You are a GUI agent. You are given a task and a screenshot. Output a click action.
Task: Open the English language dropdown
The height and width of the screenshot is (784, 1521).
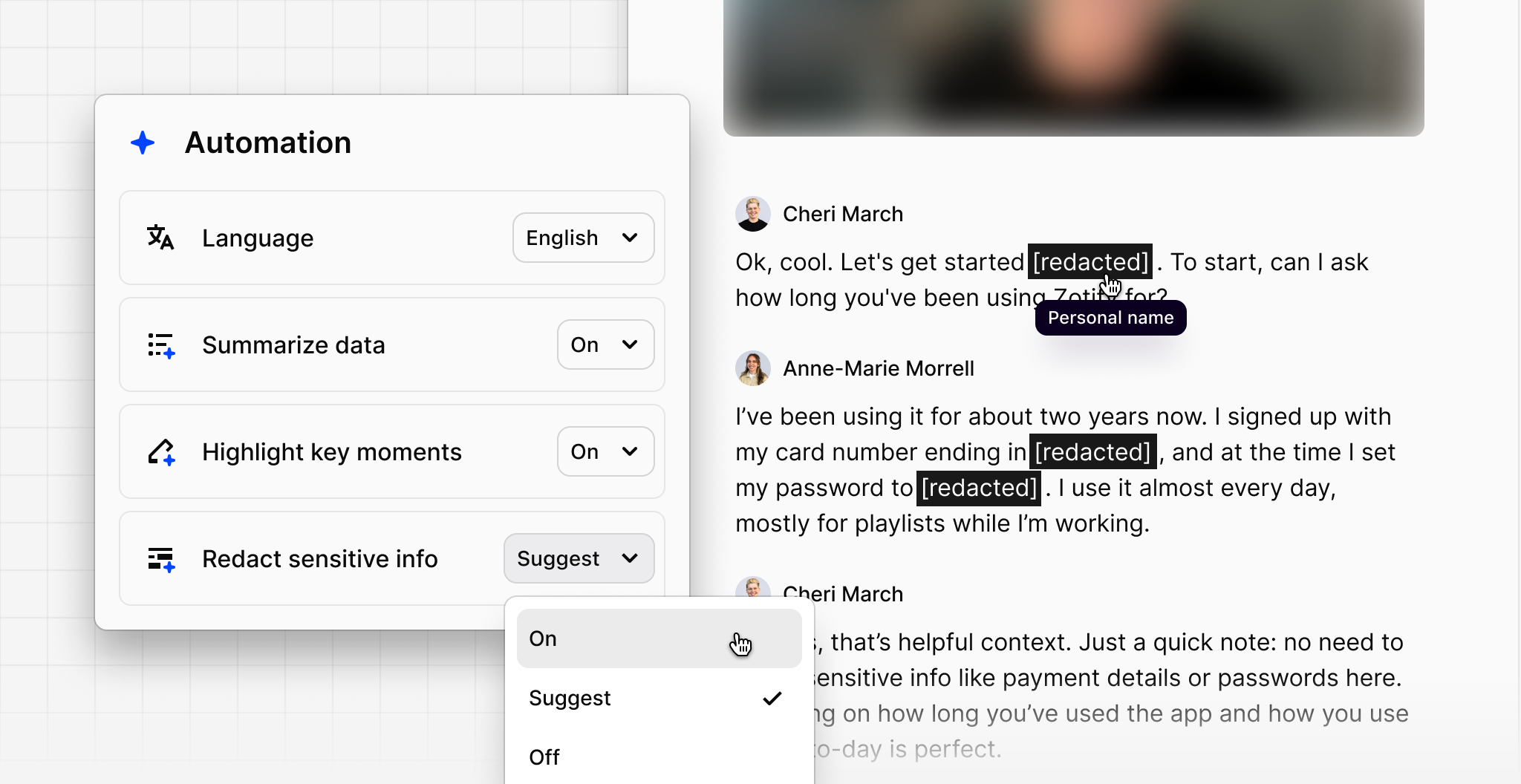pyautogui.click(x=583, y=238)
